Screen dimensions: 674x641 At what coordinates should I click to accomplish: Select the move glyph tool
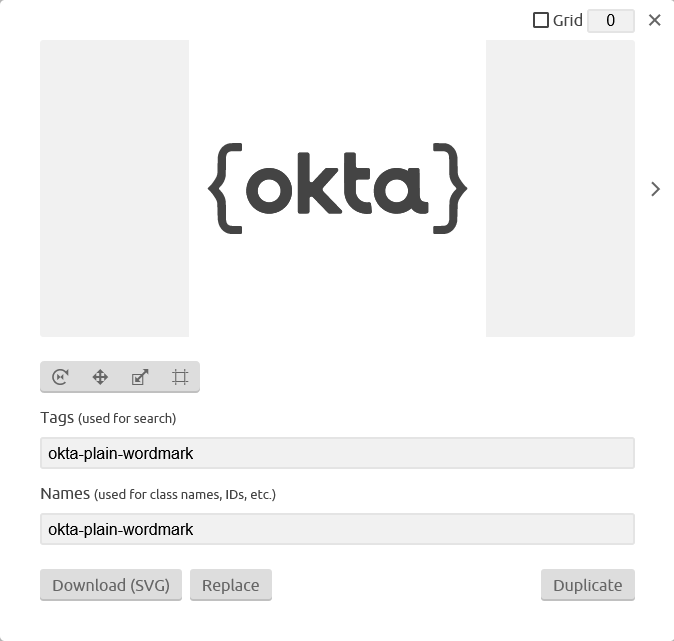tap(100, 377)
